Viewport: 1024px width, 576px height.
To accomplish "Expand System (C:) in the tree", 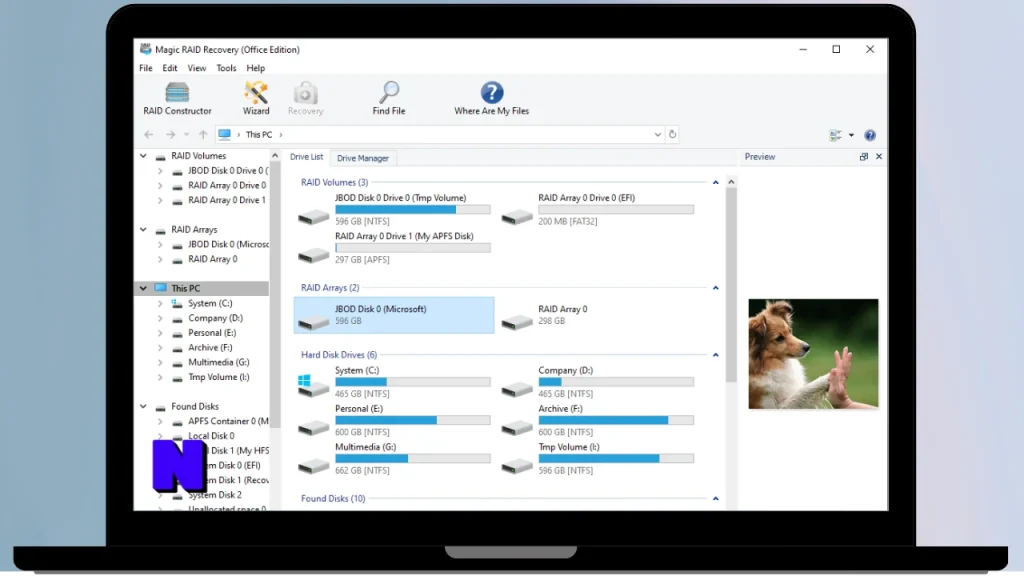I will (x=160, y=304).
